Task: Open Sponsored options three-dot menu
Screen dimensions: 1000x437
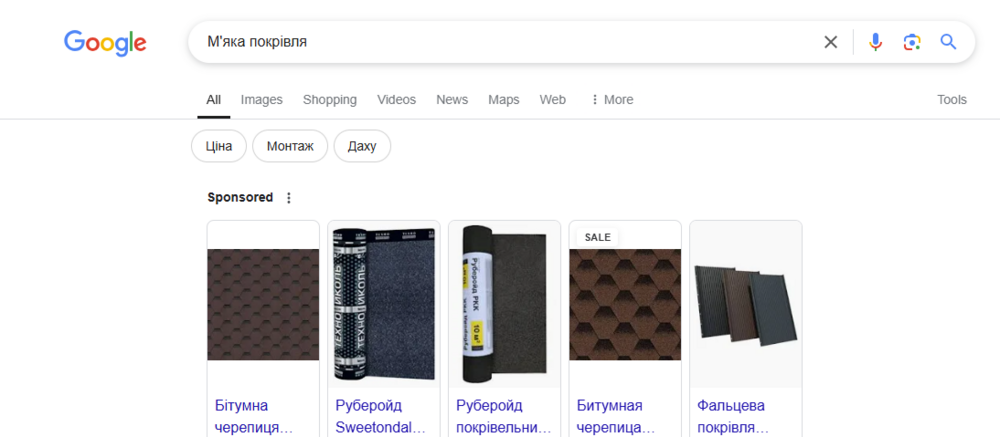Action: [x=289, y=198]
